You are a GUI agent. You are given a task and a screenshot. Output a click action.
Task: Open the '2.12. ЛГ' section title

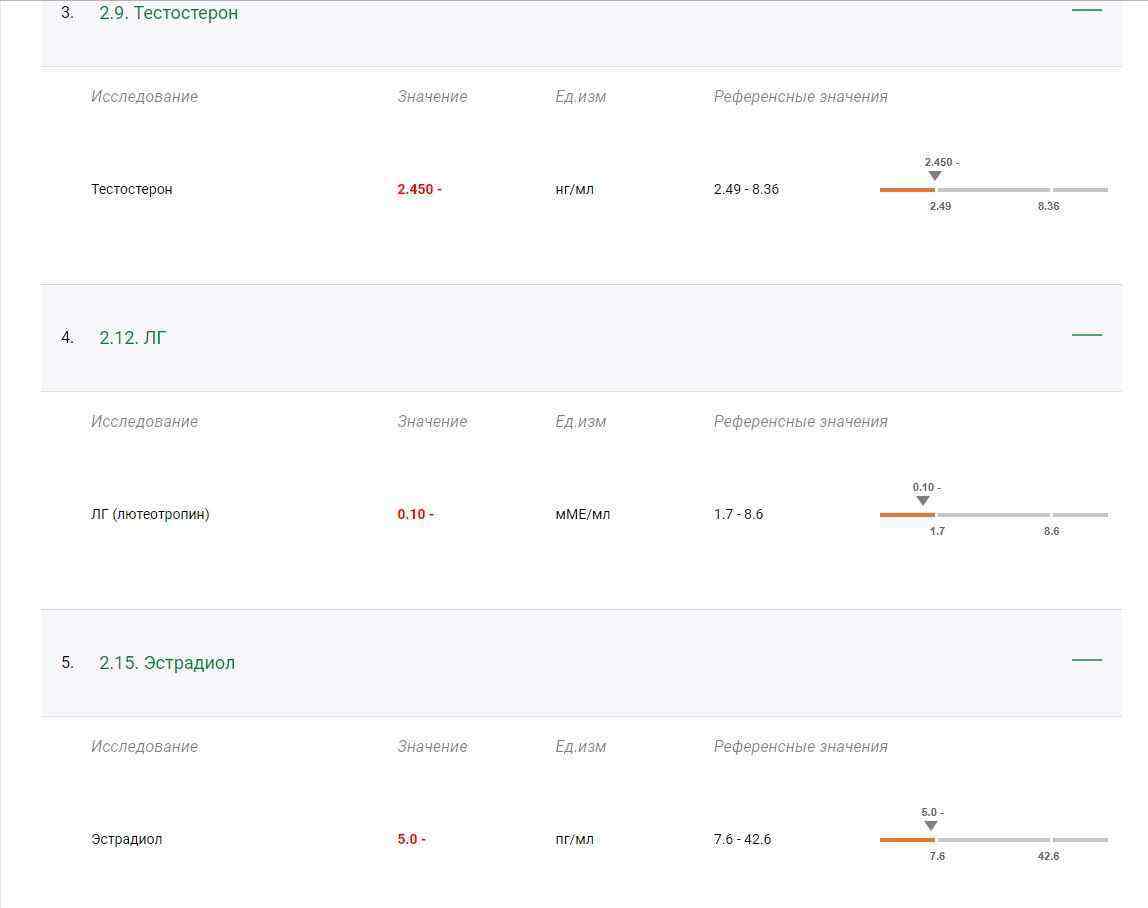(132, 338)
